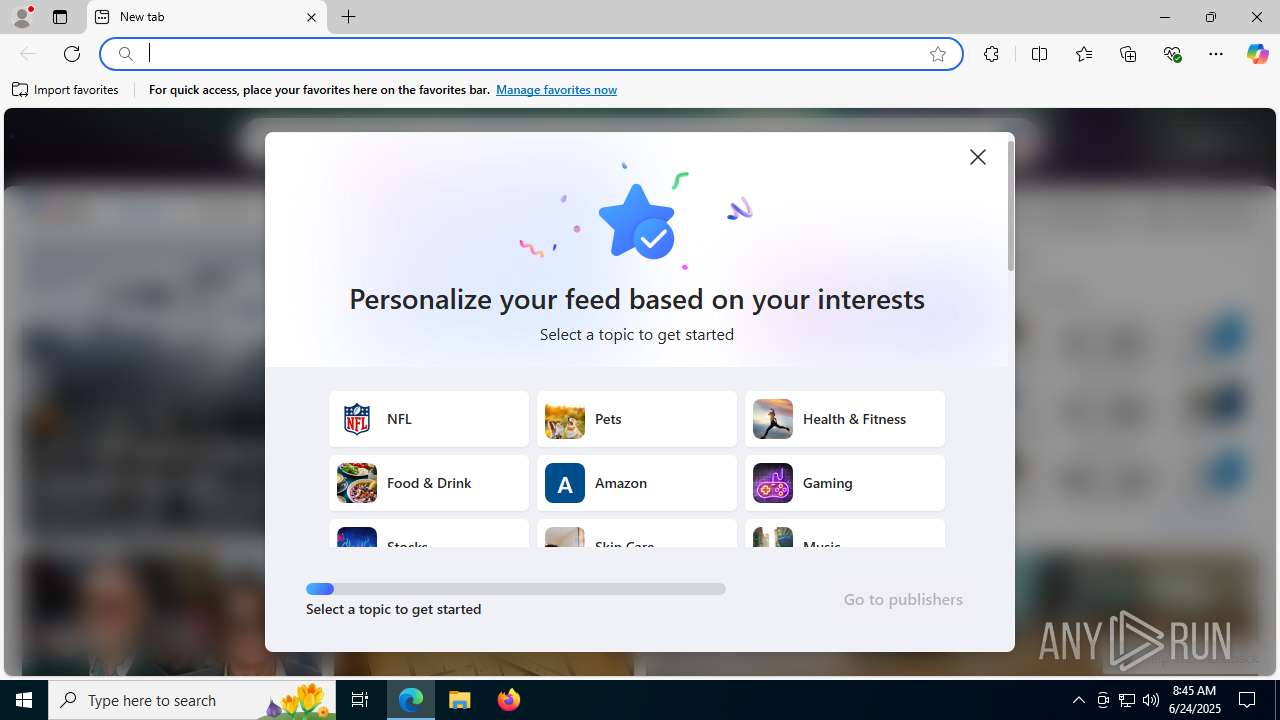Open the volume tray icon
1280x720 pixels.
(x=1151, y=700)
